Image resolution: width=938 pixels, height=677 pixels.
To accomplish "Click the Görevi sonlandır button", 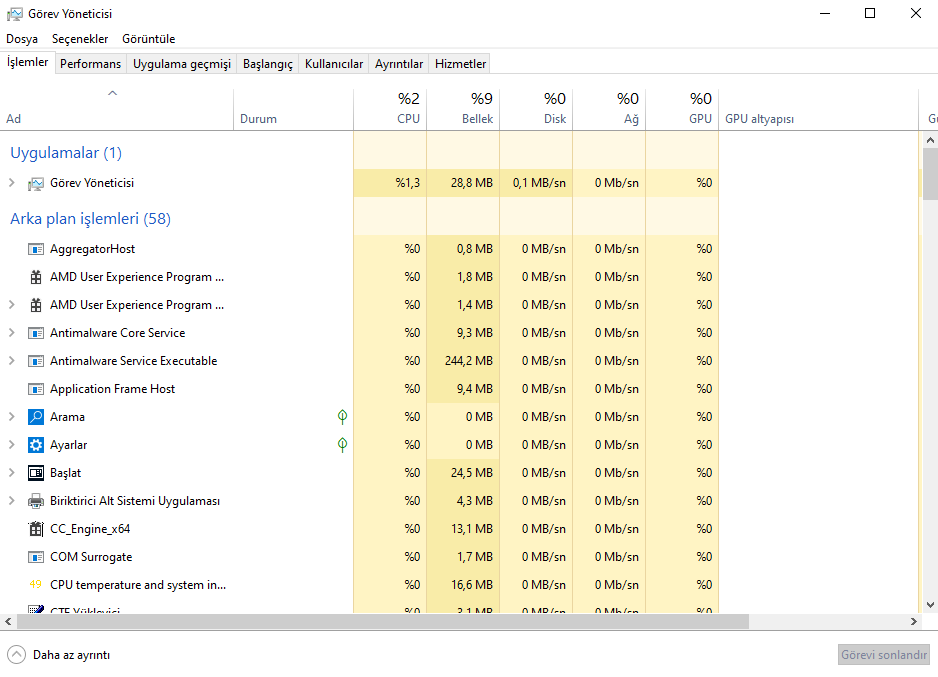I will [884, 655].
